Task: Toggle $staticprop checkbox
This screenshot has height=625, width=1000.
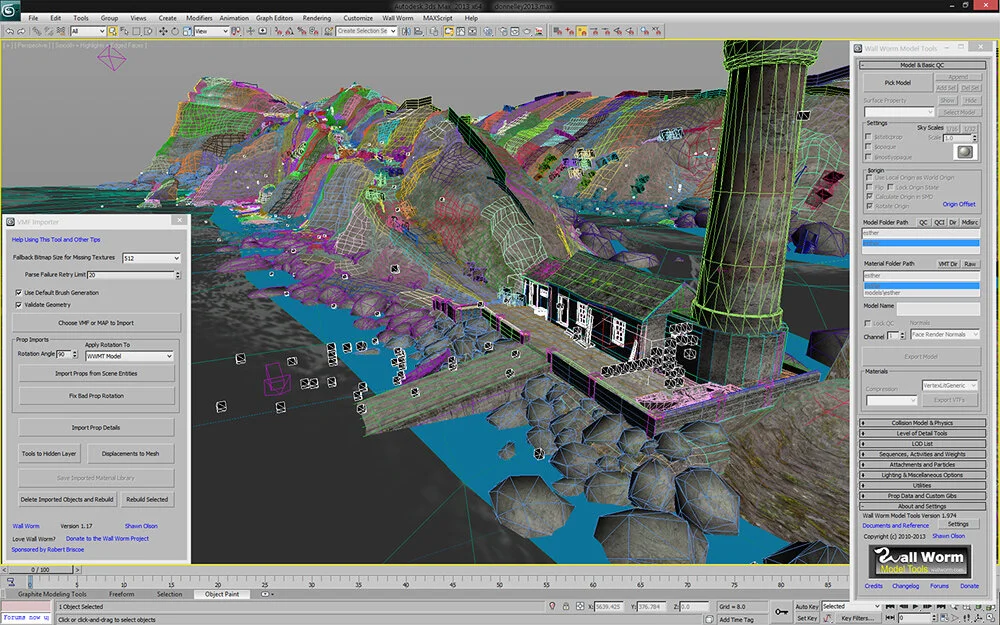Action: [x=868, y=137]
